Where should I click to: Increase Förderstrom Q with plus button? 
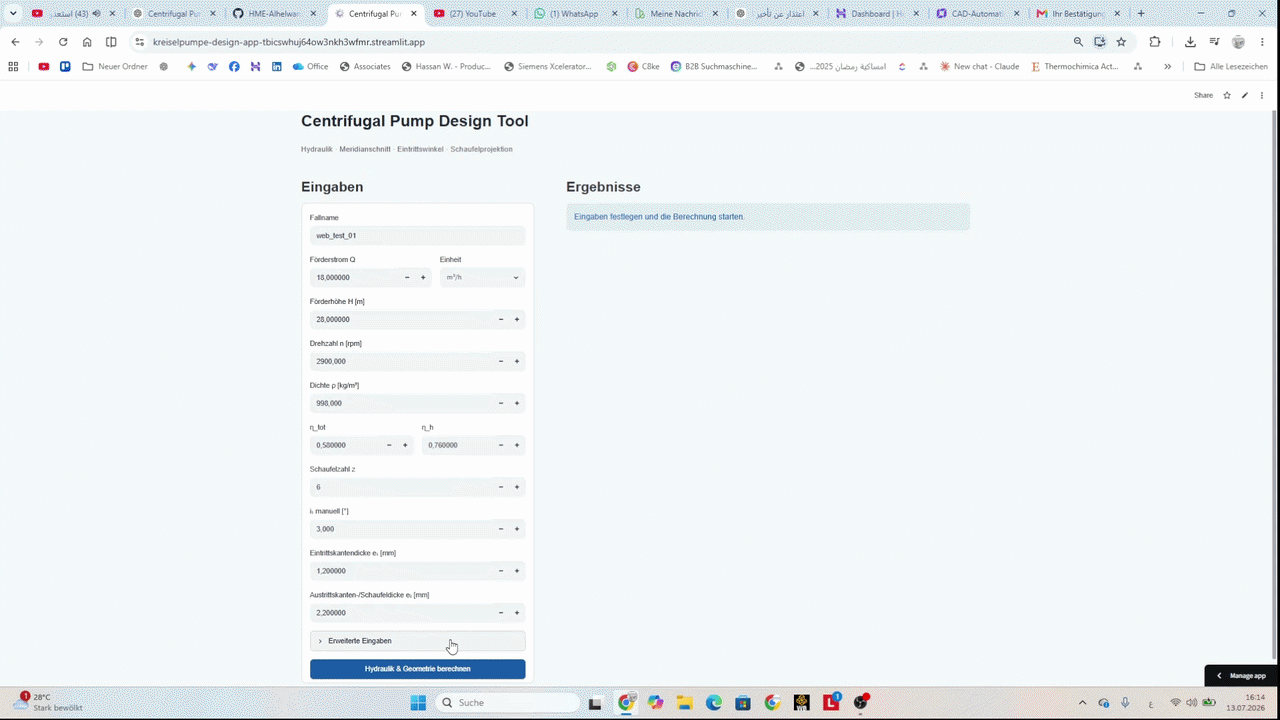[423, 277]
